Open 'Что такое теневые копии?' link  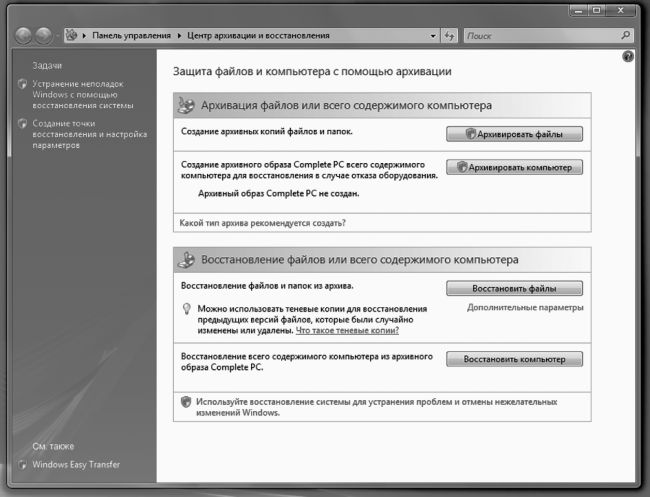click(355, 330)
